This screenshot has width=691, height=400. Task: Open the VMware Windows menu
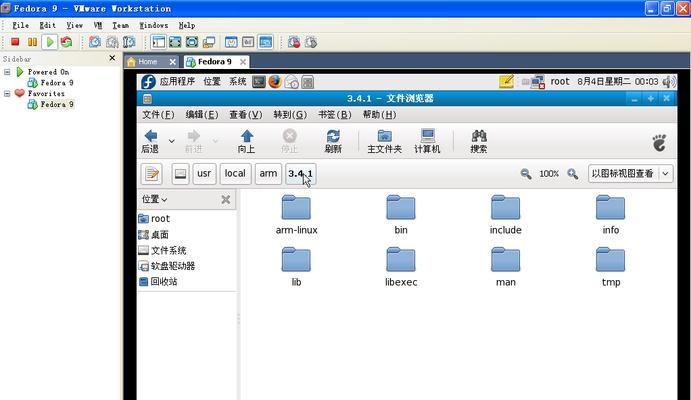(x=153, y=25)
